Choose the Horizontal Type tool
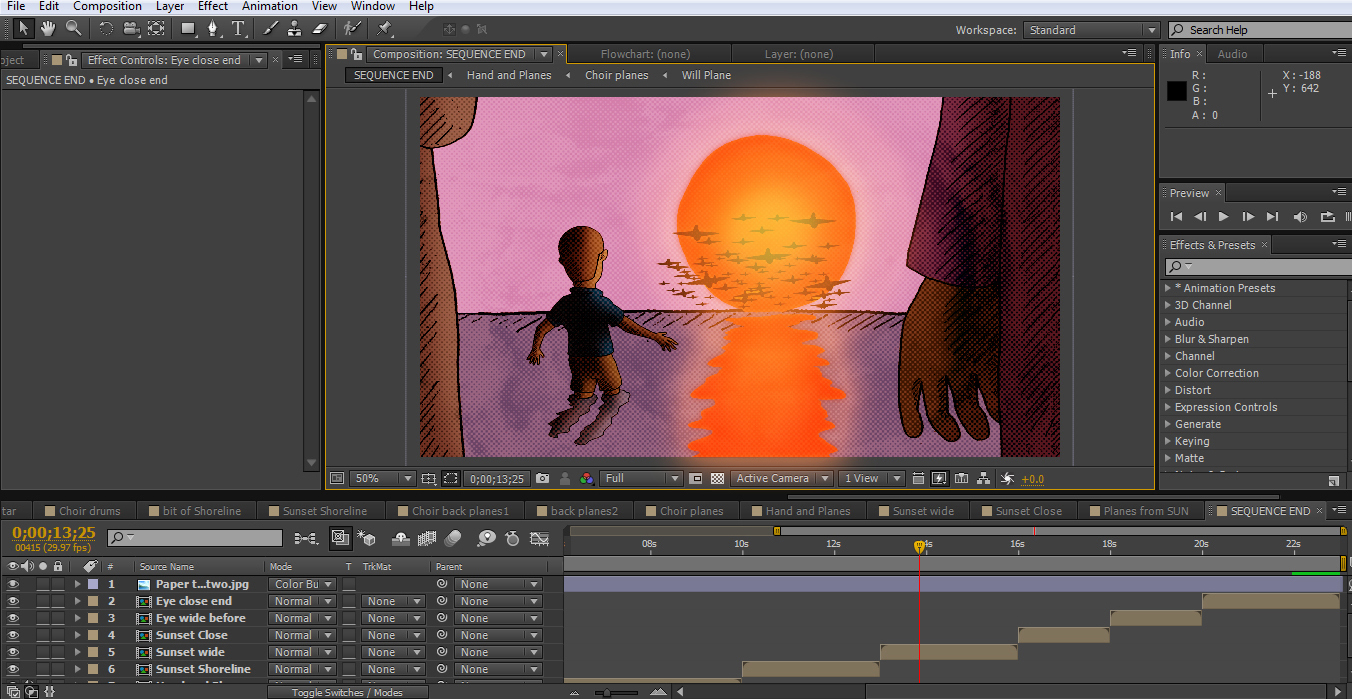1352x699 pixels. 239,29
